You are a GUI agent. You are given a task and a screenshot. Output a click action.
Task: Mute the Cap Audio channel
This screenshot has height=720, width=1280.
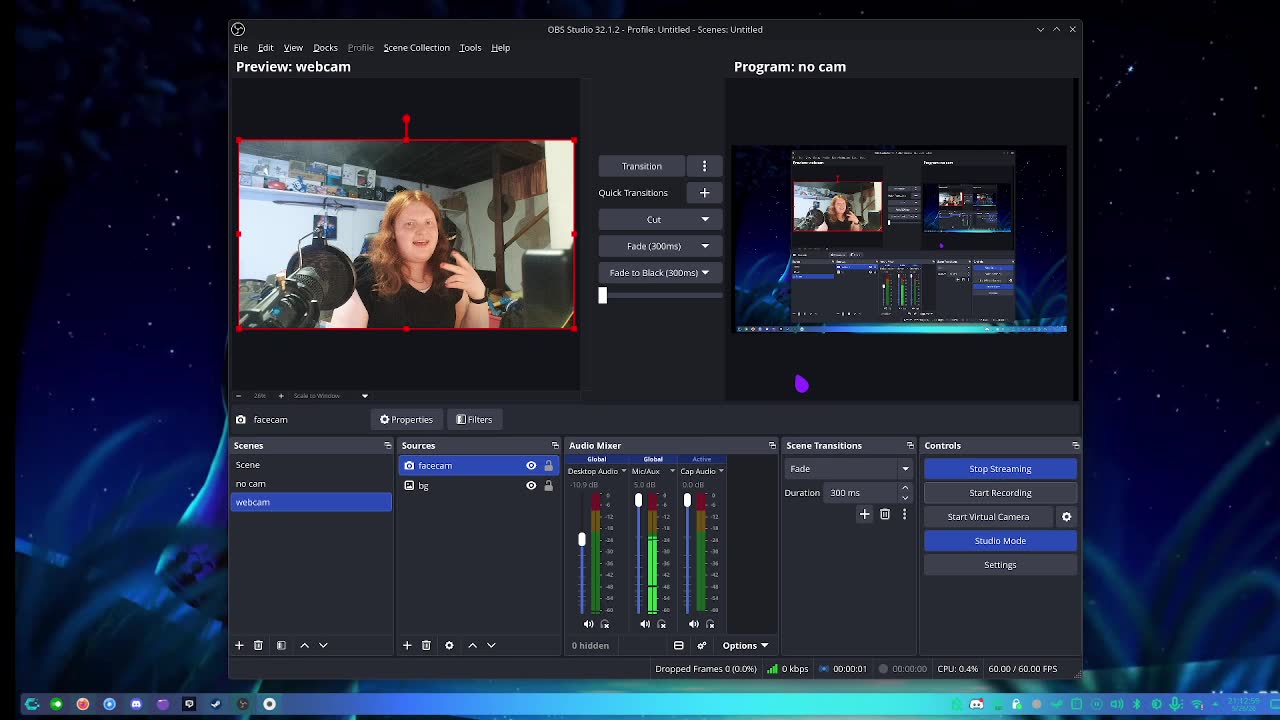coord(694,624)
